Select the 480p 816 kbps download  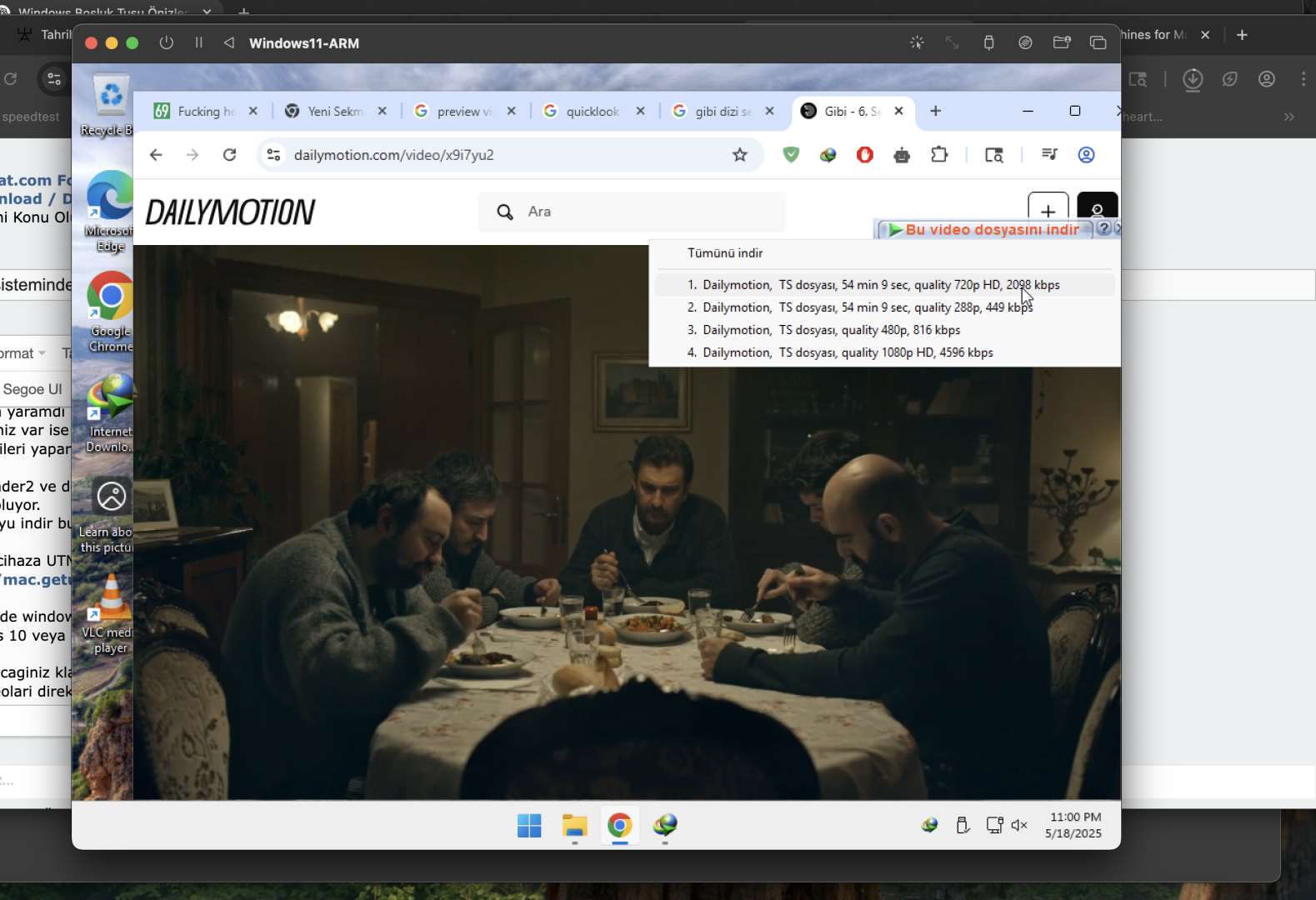pyautogui.click(x=884, y=330)
